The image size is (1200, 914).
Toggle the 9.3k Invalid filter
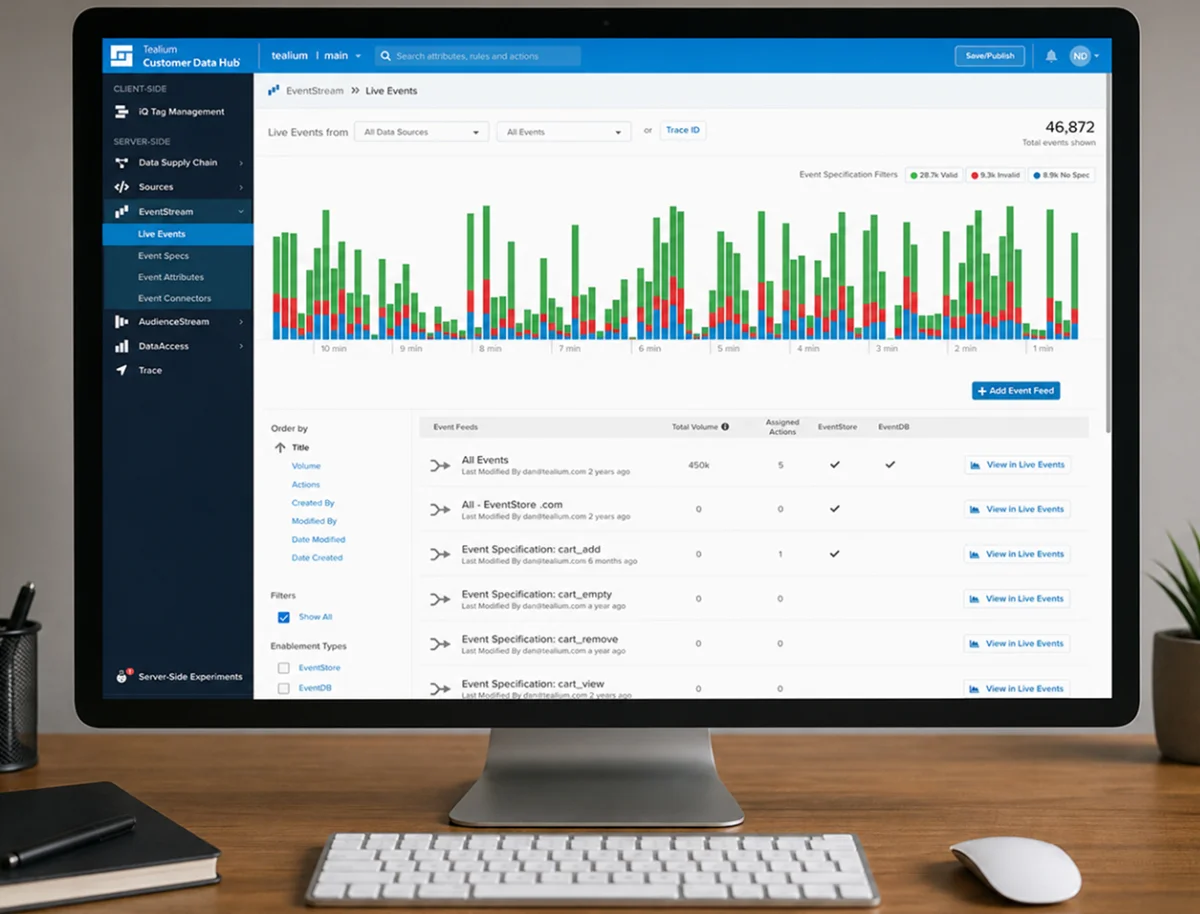click(996, 175)
